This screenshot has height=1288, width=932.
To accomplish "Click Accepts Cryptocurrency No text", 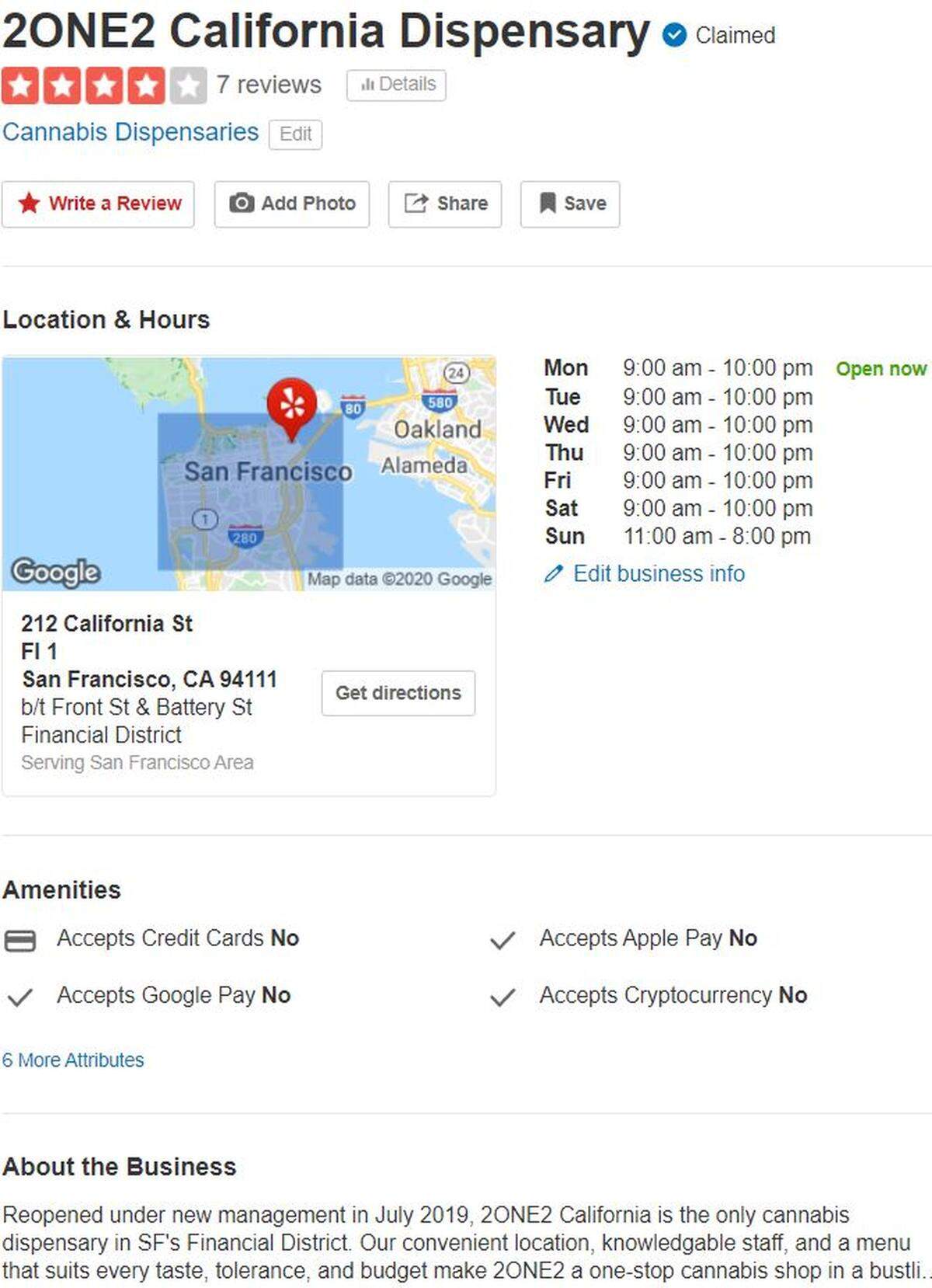I will click(673, 995).
